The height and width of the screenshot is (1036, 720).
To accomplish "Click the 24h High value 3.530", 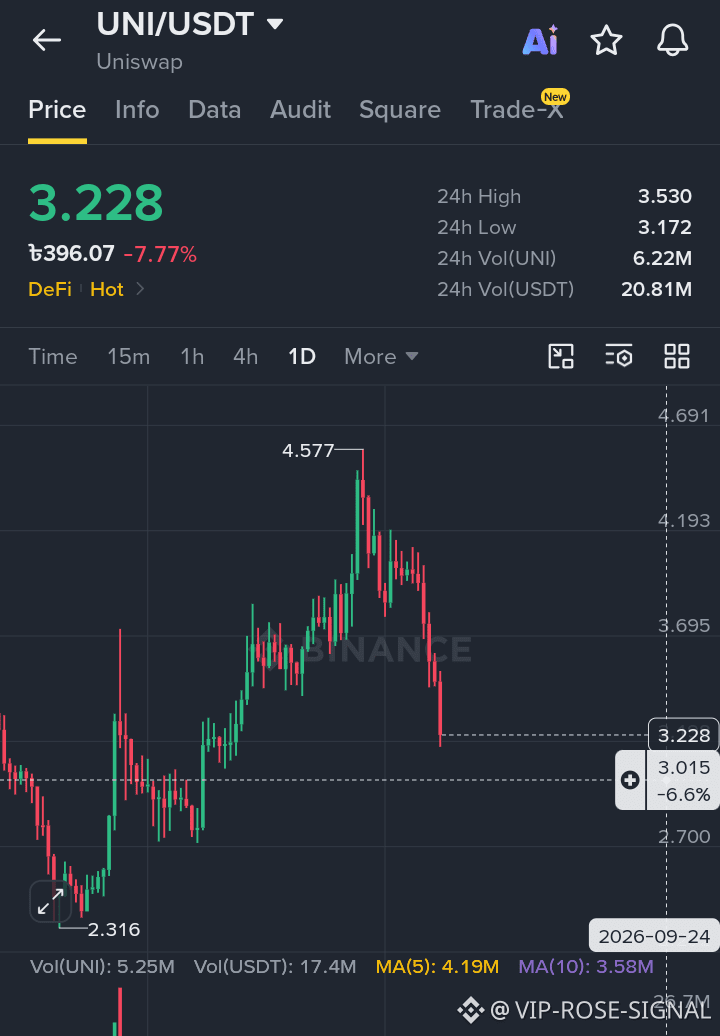I will [x=665, y=196].
